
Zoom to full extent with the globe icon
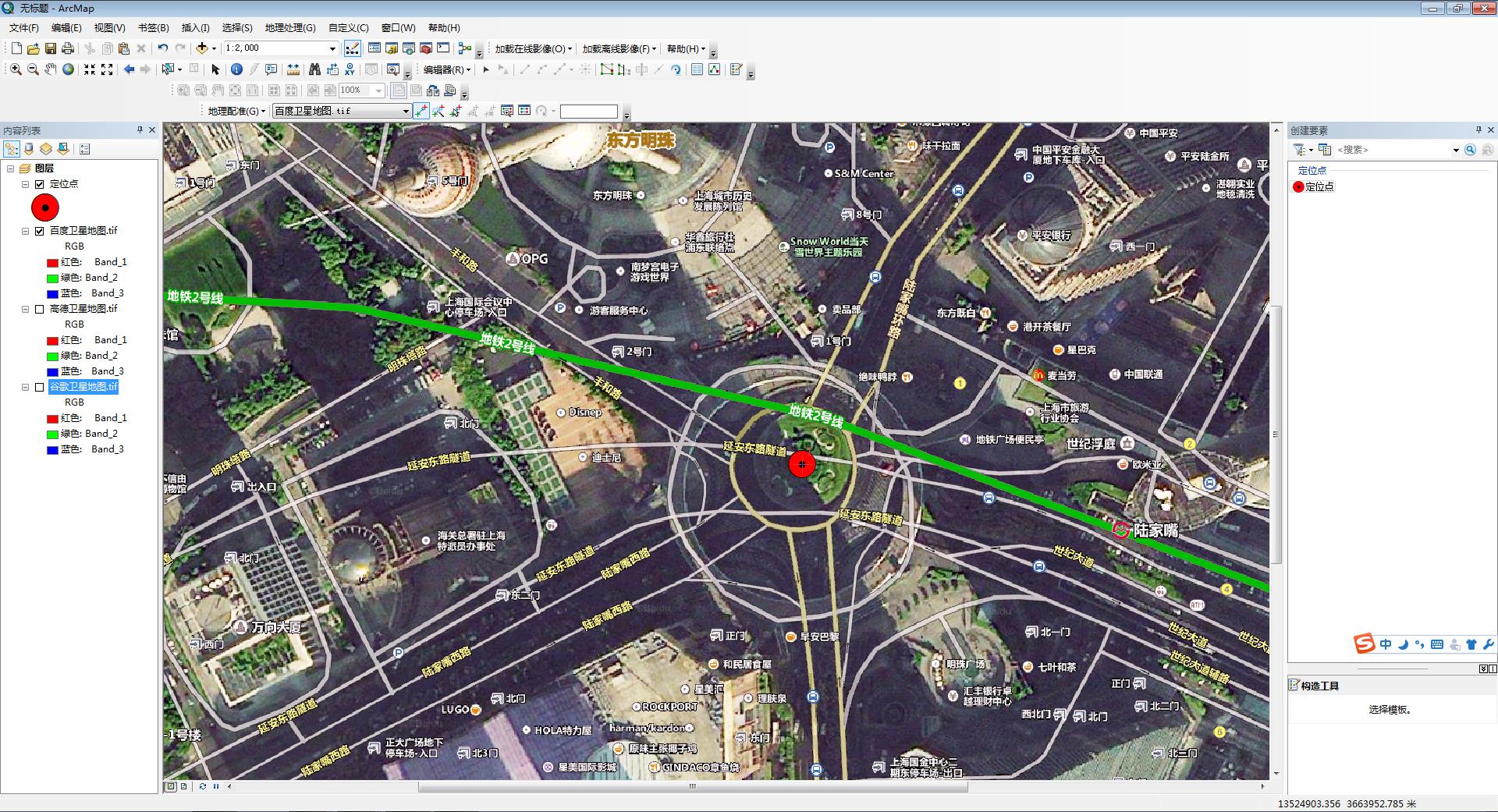pyautogui.click(x=68, y=69)
